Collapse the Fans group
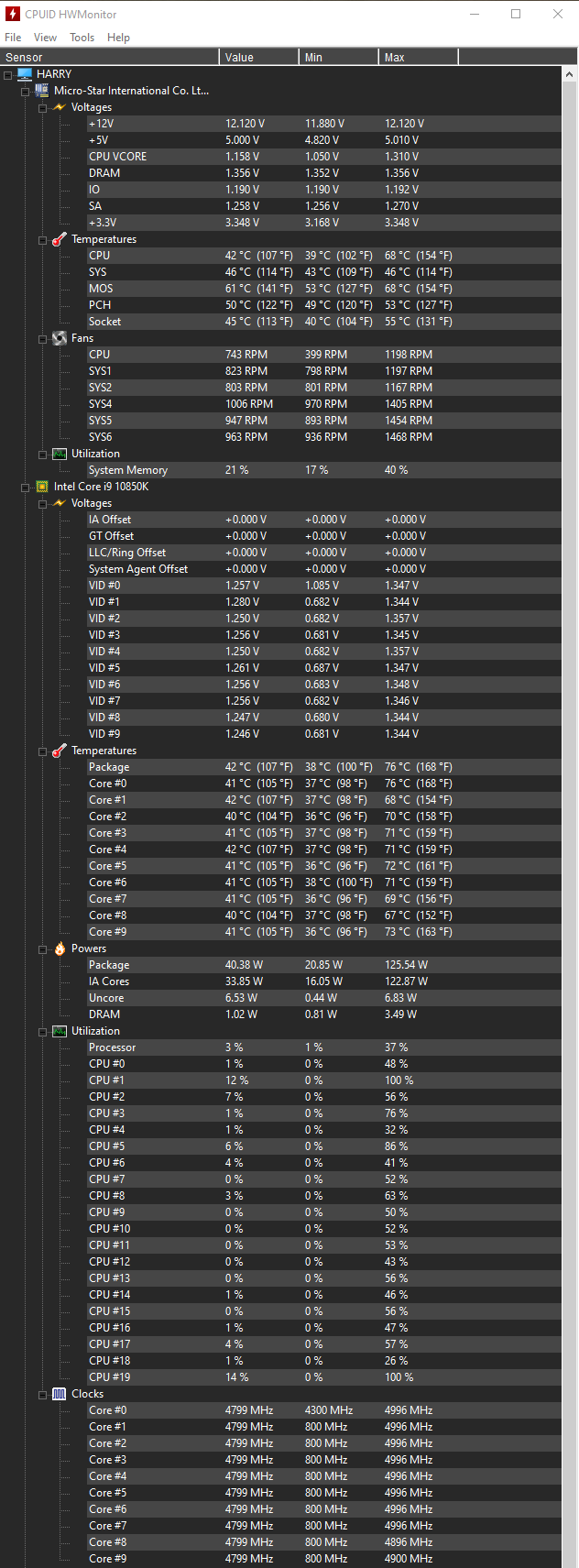 pos(43,338)
